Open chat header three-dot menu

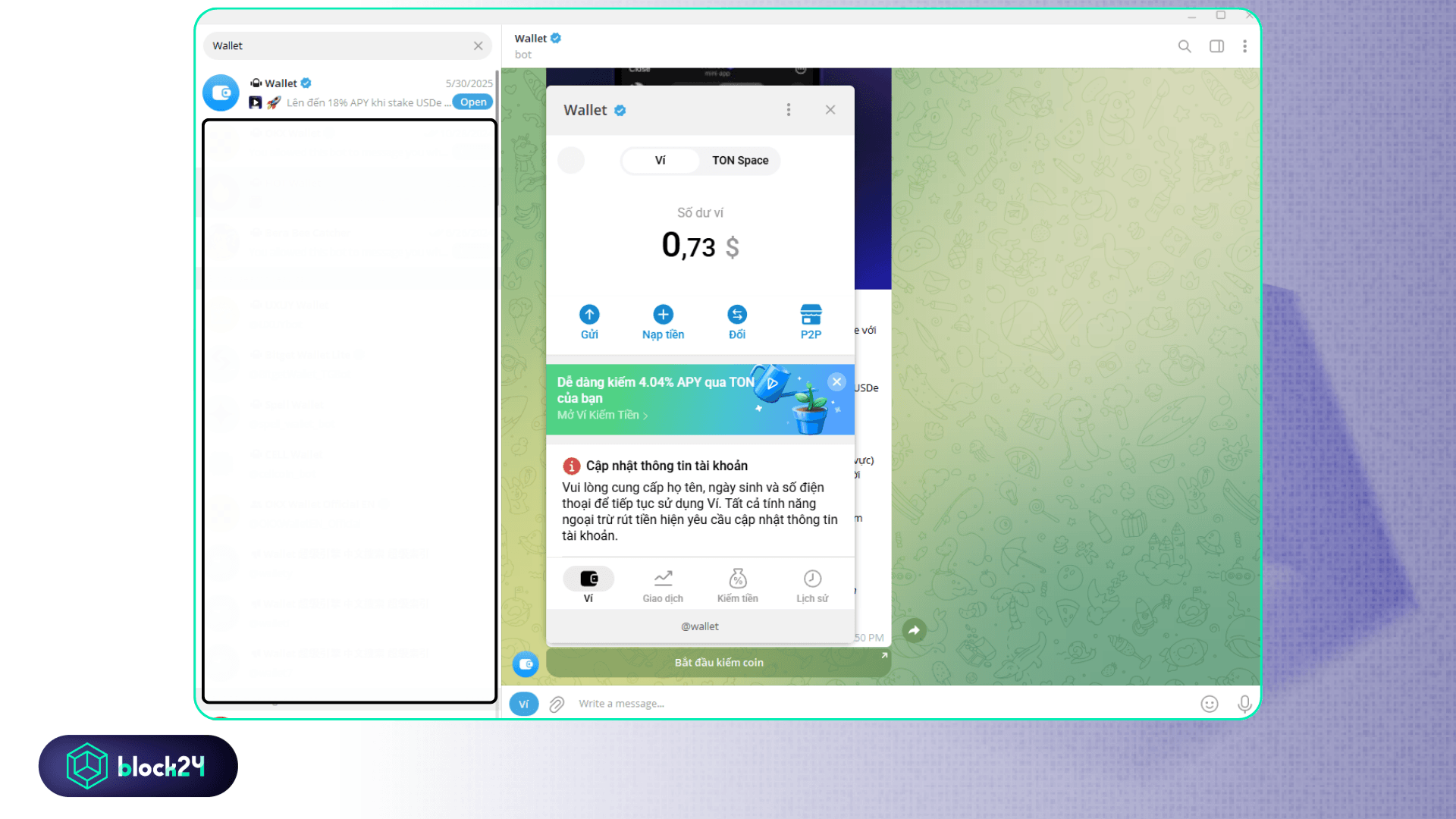pos(1244,46)
